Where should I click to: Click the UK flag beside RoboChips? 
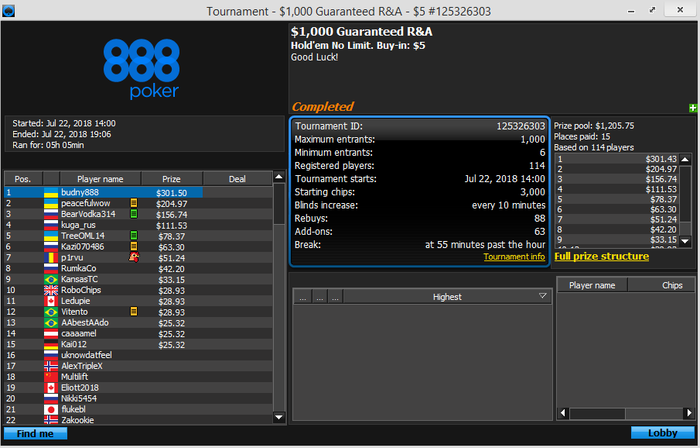coord(51,290)
